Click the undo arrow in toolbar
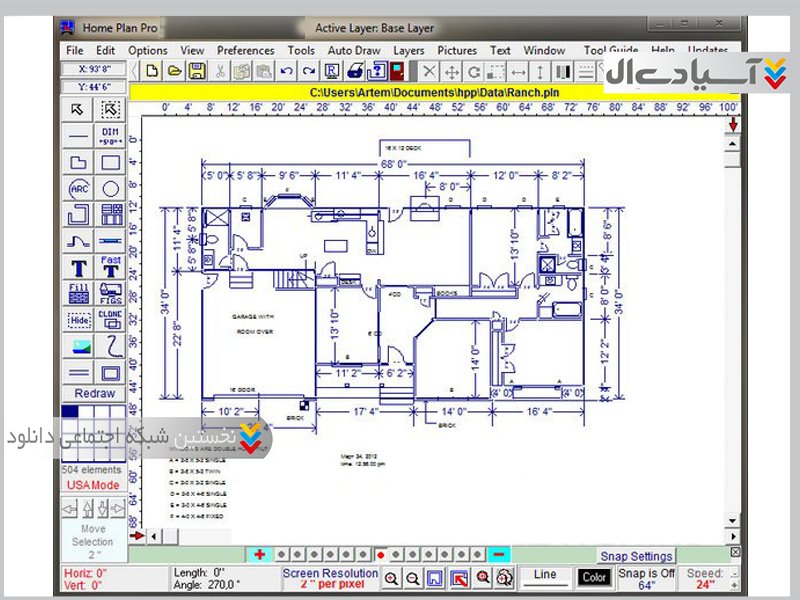 [287, 71]
